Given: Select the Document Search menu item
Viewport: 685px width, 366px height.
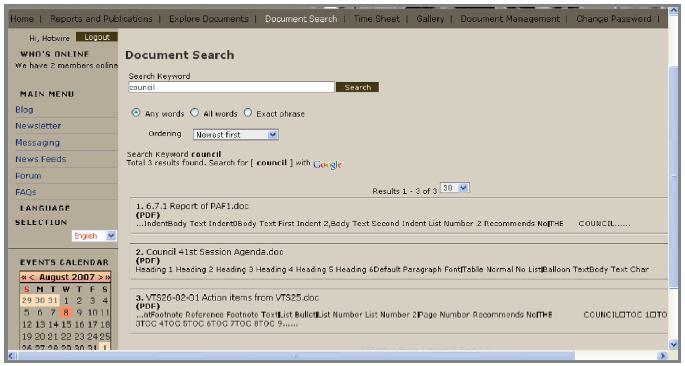Looking at the screenshot, I should [301, 19].
